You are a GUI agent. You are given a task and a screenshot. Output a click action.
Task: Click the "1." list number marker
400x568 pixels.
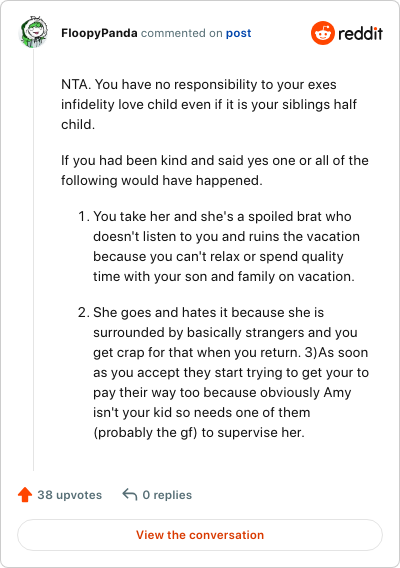[x=84, y=216]
